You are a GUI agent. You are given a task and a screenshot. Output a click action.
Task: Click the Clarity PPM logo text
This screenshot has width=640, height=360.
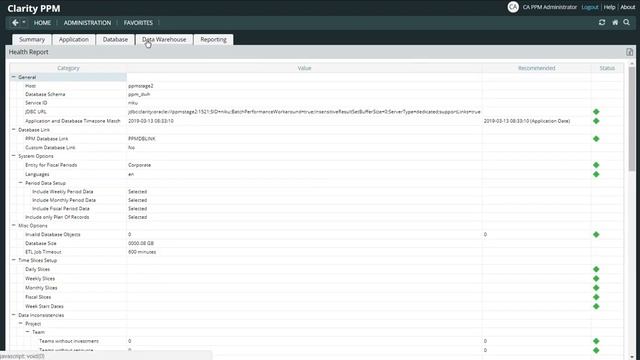(33, 9)
